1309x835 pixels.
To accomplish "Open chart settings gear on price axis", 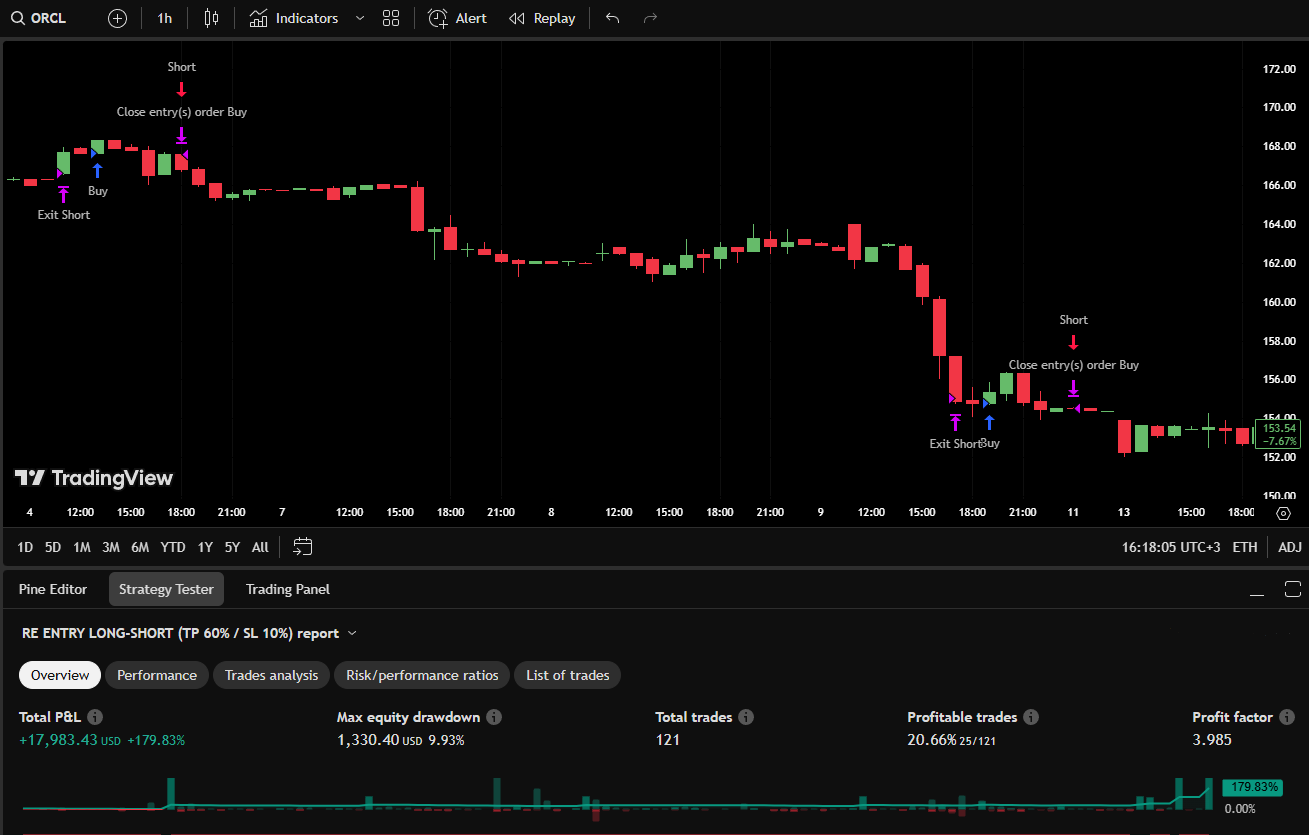I will coord(1284,513).
